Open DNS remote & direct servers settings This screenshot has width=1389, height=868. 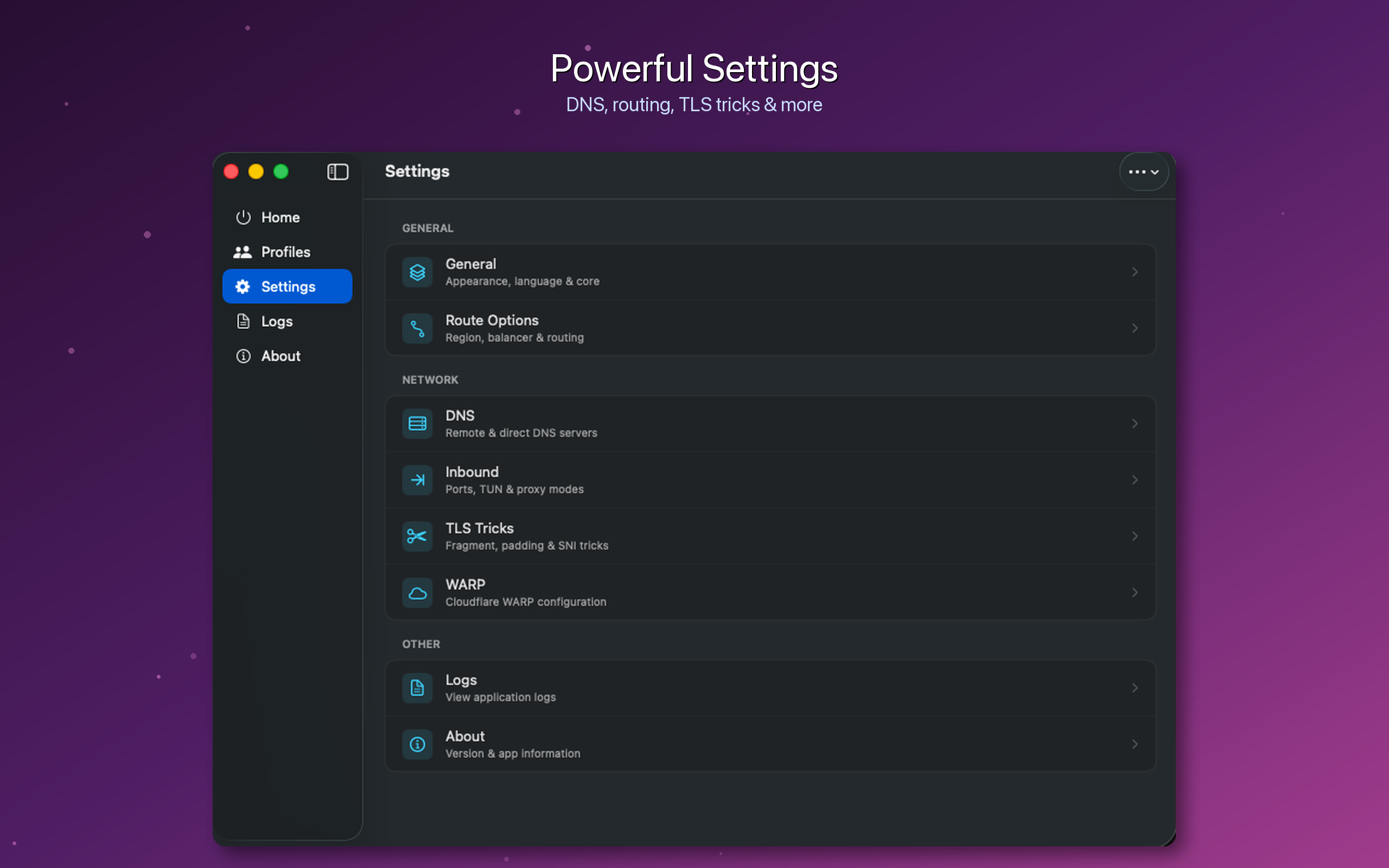770,424
